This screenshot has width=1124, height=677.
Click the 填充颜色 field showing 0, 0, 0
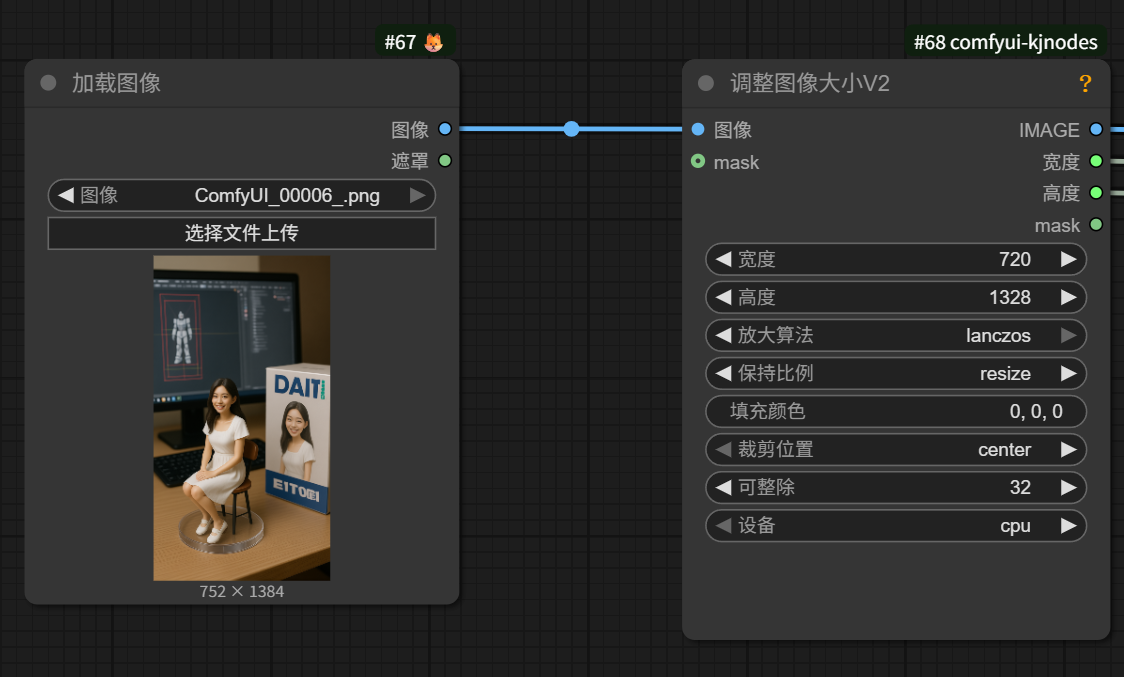[896, 411]
